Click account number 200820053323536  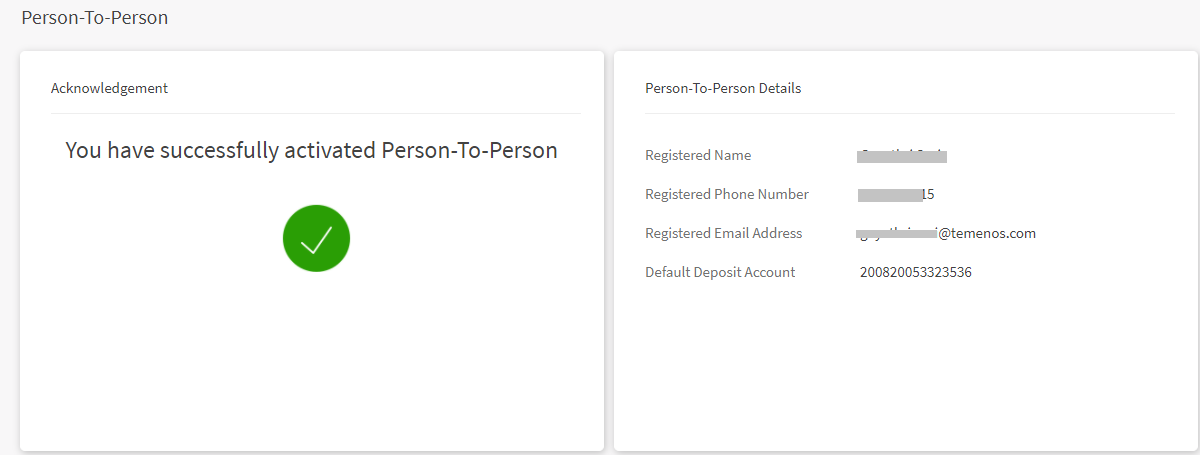(915, 272)
